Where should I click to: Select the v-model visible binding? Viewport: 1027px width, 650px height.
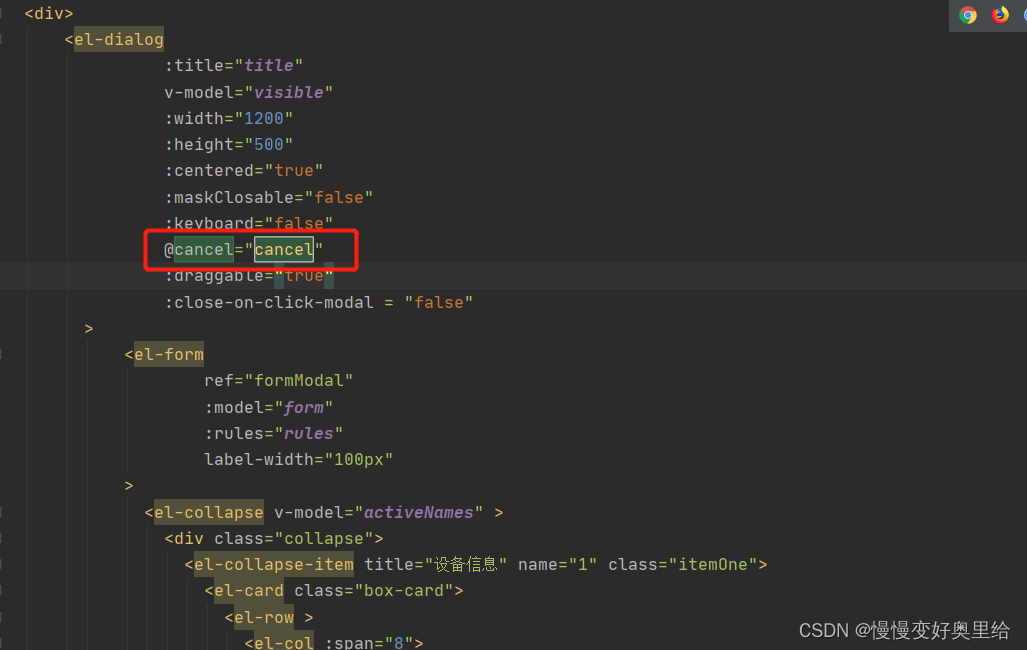(290, 91)
